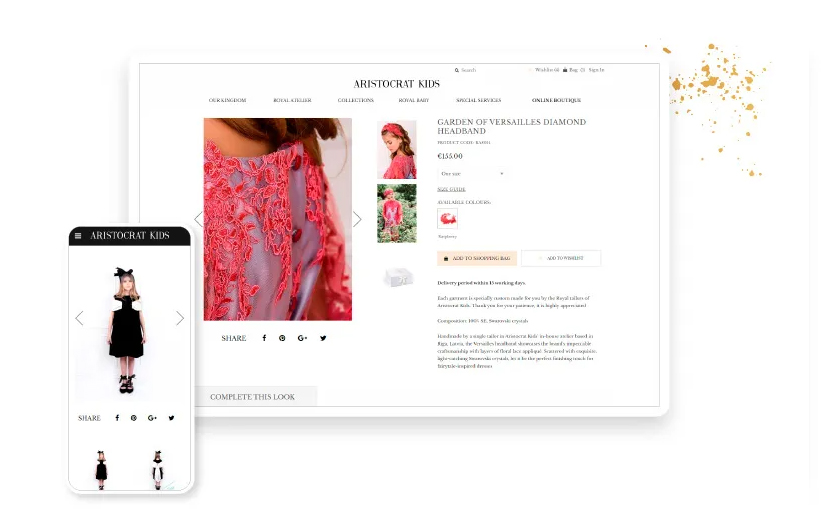Tap Pinterest share icon on the phone
The width and height of the screenshot is (825, 525).
pos(134,418)
